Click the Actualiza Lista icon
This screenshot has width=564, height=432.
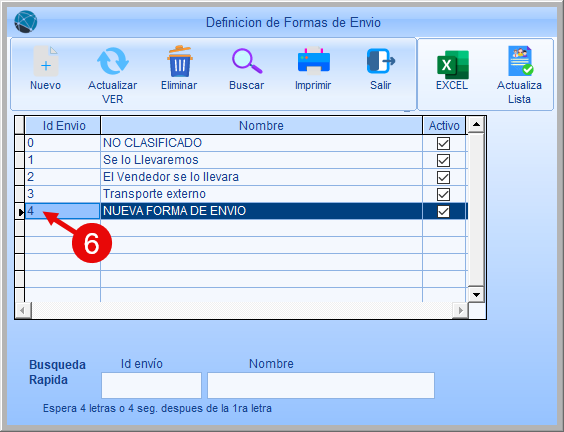tap(520, 60)
